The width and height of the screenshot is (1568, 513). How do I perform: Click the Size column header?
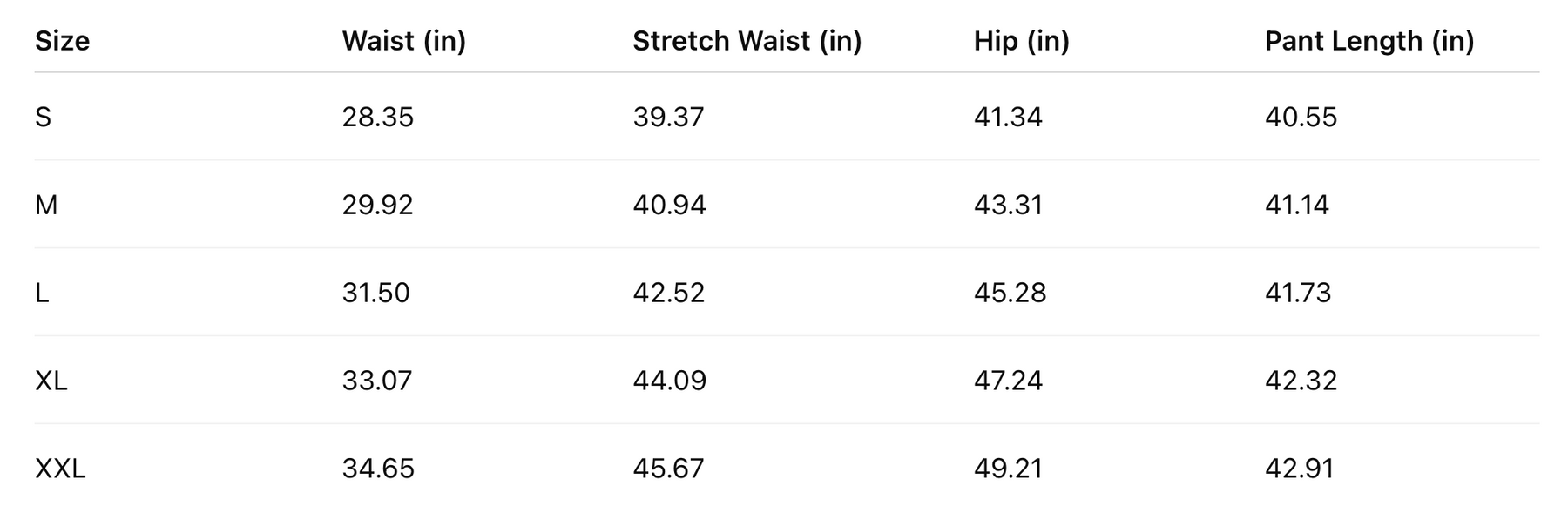(x=62, y=41)
